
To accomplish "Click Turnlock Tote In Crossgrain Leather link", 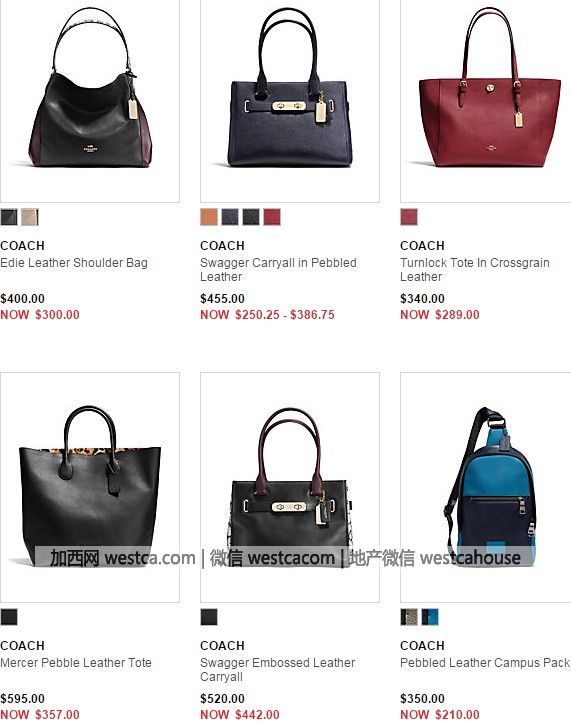I will click(x=475, y=270).
